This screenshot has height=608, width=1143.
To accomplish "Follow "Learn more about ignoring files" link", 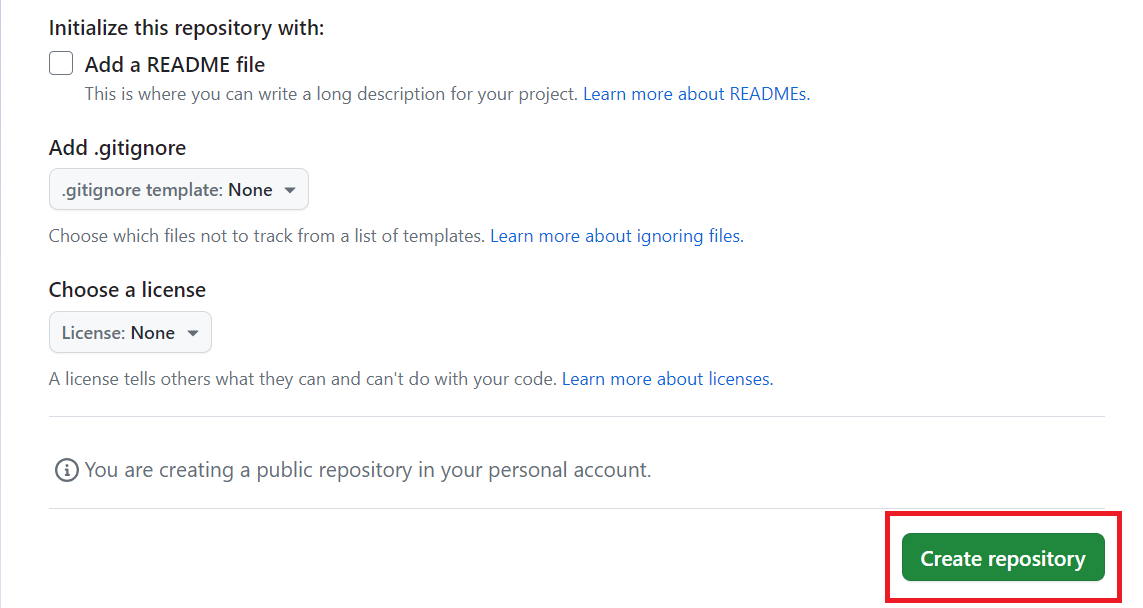I will [616, 235].
